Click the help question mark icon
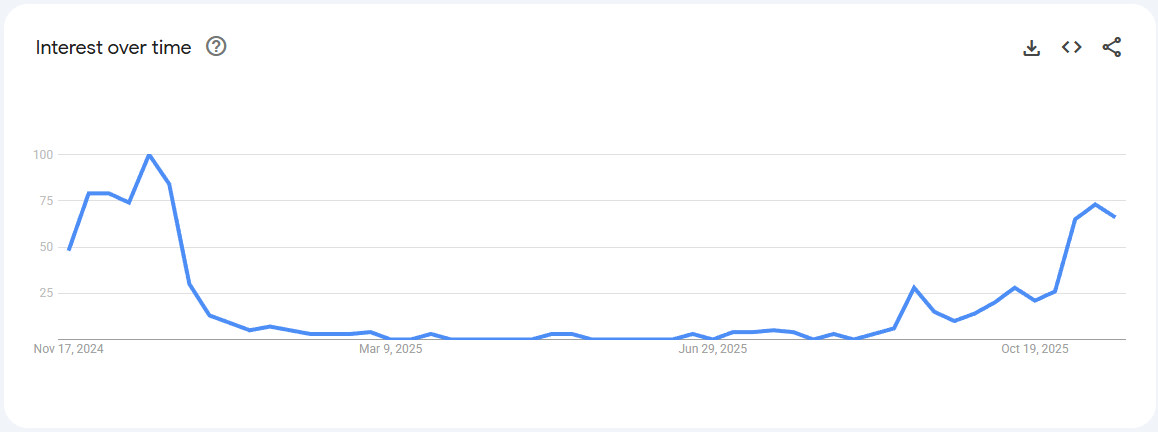 tap(216, 46)
